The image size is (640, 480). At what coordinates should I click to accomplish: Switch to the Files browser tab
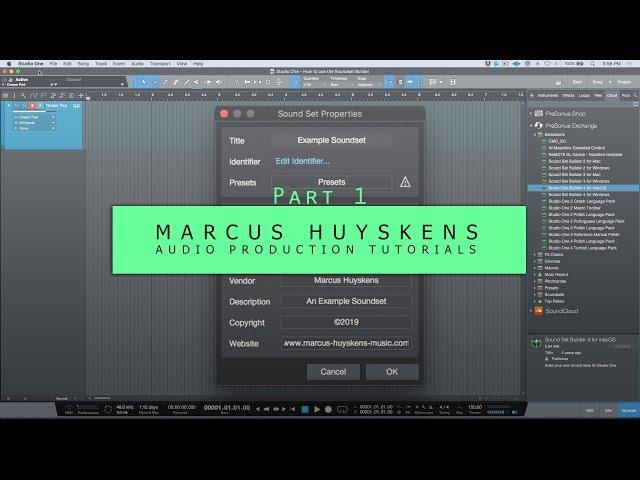(x=598, y=96)
